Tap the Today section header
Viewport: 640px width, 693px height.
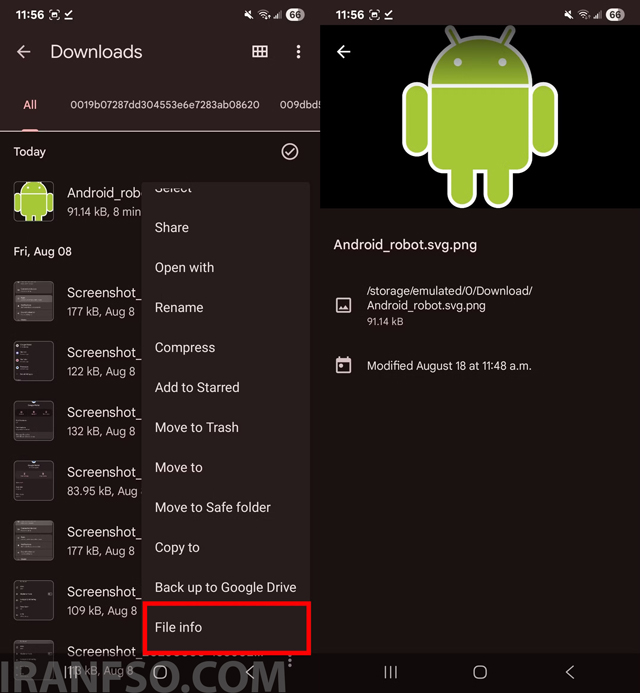click(x=30, y=152)
